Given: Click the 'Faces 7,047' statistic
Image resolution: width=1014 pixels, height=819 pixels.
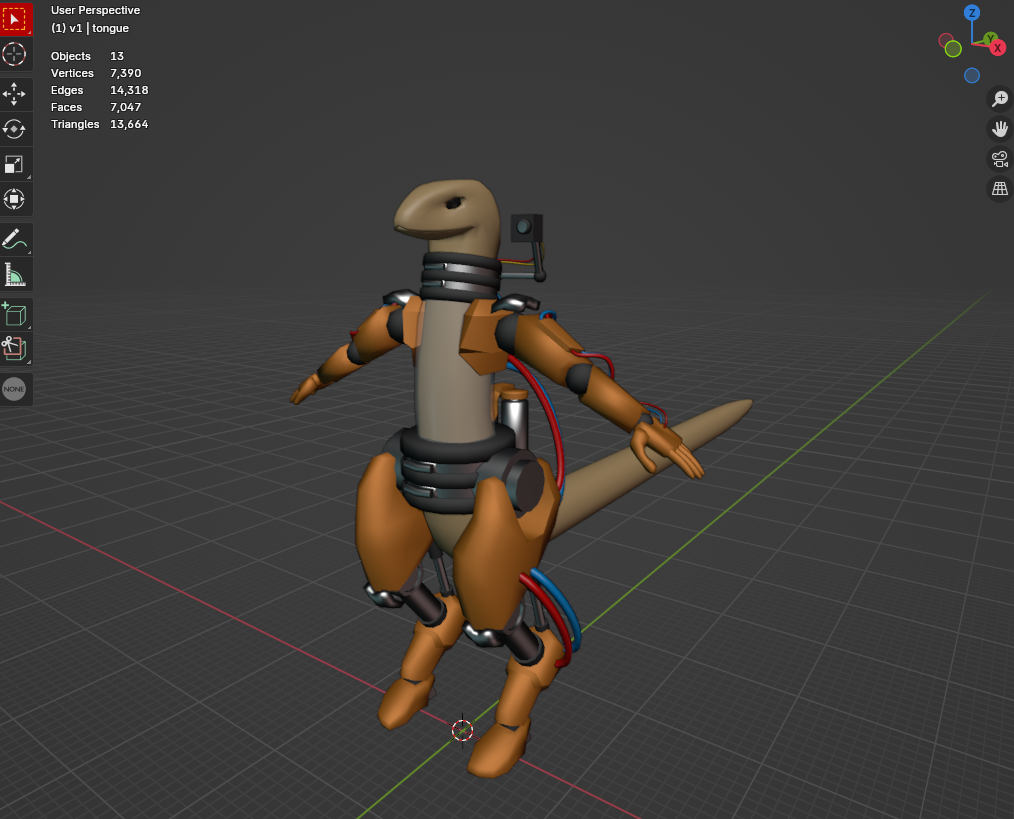Looking at the screenshot, I should pyautogui.click(x=96, y=107).
